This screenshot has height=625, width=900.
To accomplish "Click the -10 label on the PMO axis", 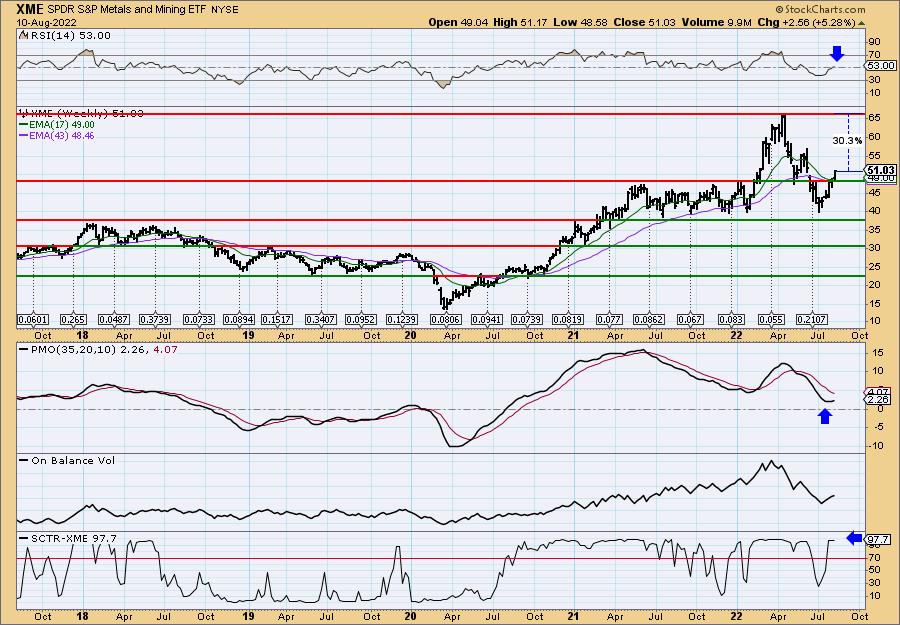I will point(876,445).
